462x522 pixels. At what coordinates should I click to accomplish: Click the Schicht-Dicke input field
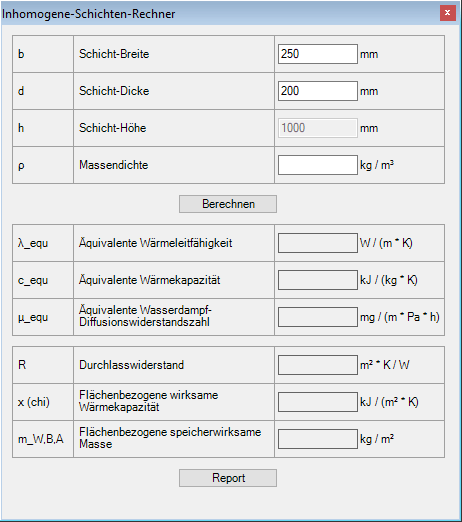click(x=318, y=91)
